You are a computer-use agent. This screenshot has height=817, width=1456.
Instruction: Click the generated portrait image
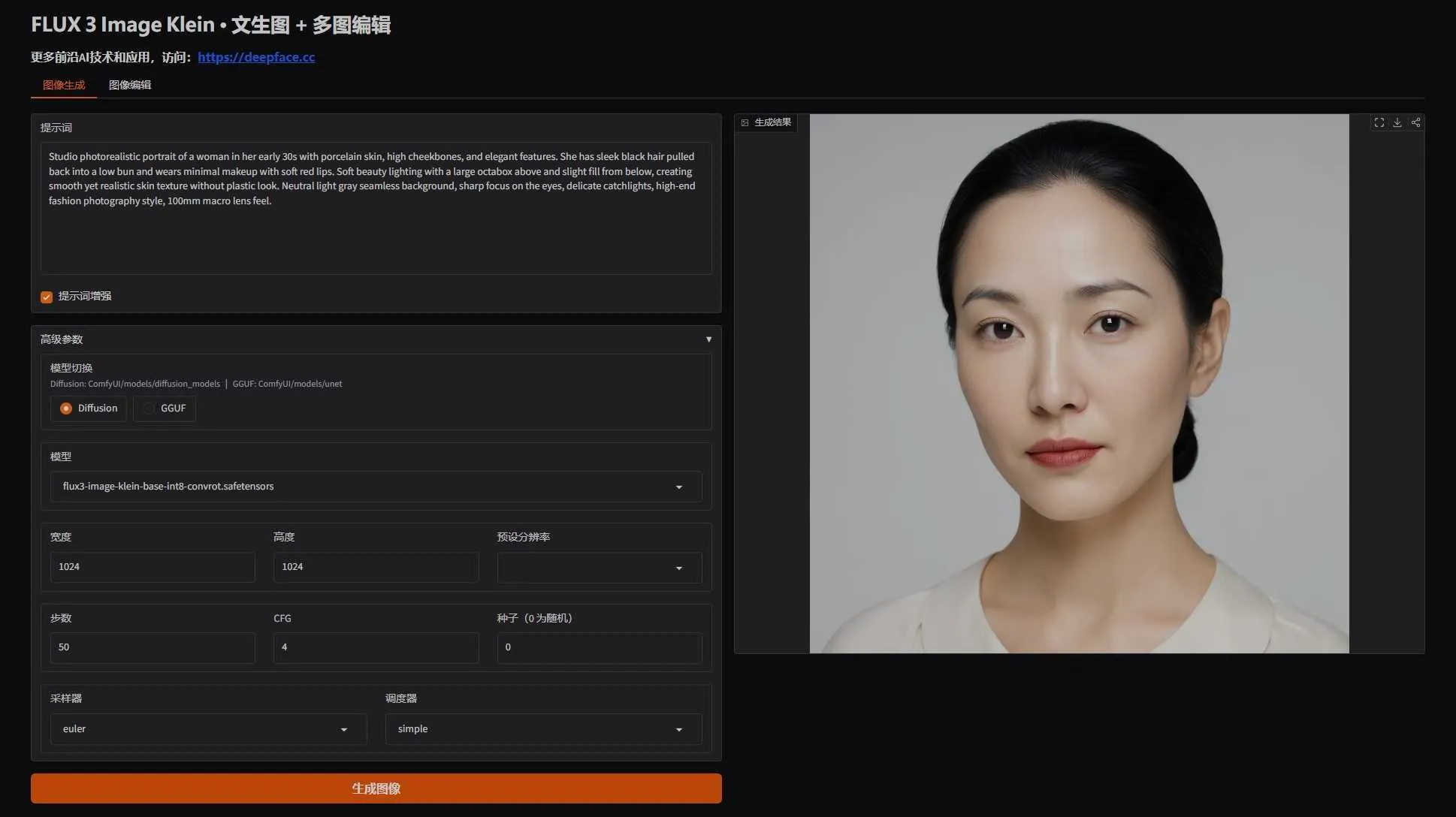1079,384
